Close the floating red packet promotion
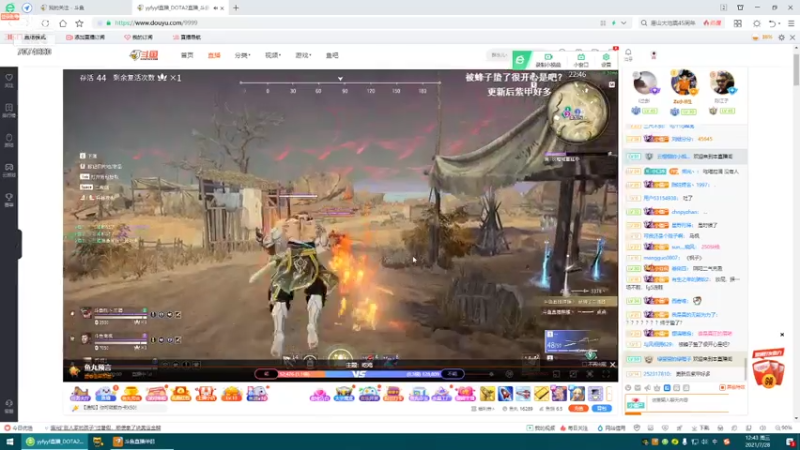800x450 pixels. click(x=782, y=335)
